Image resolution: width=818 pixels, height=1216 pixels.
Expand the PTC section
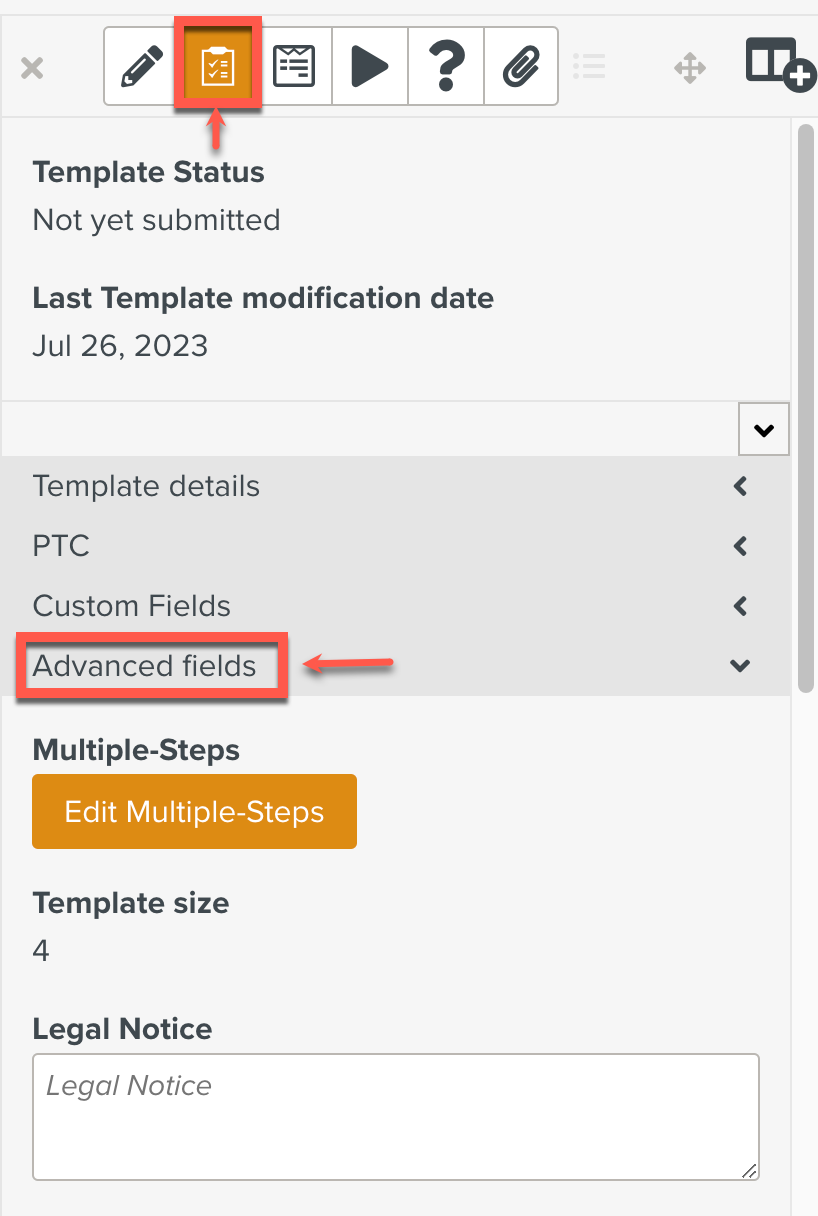61,547
